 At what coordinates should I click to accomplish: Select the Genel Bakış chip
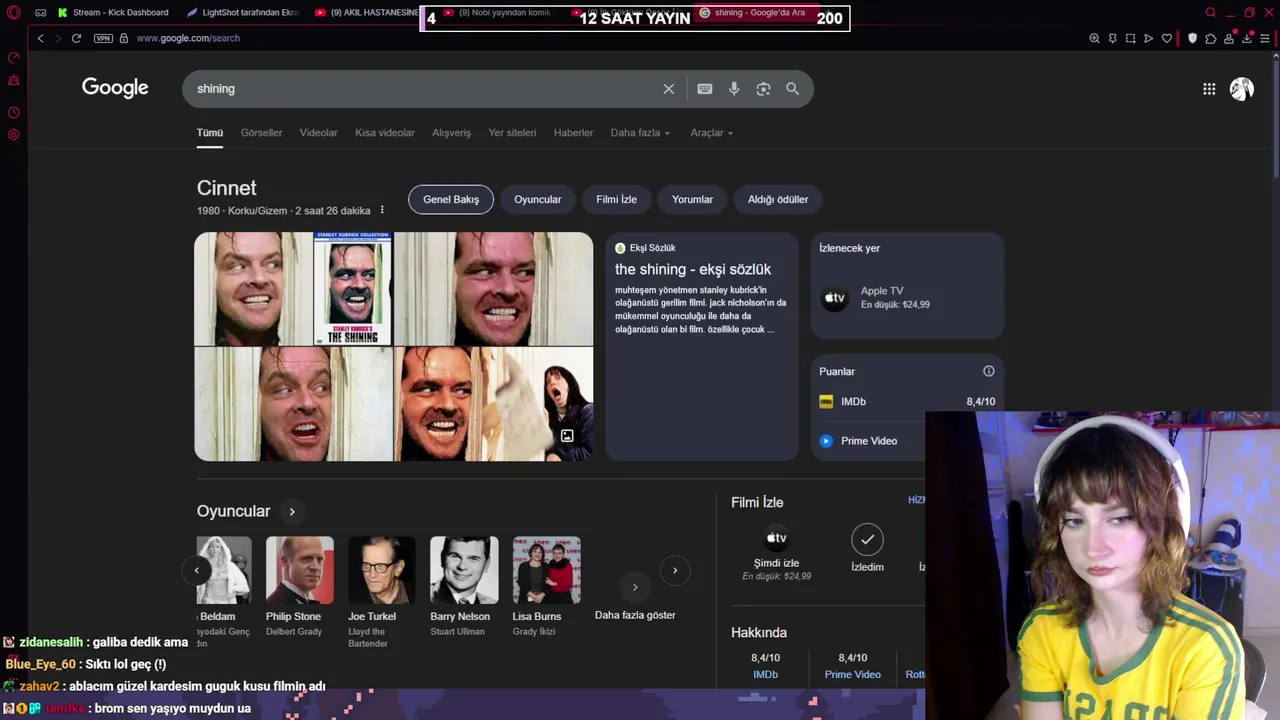point(451,199)
